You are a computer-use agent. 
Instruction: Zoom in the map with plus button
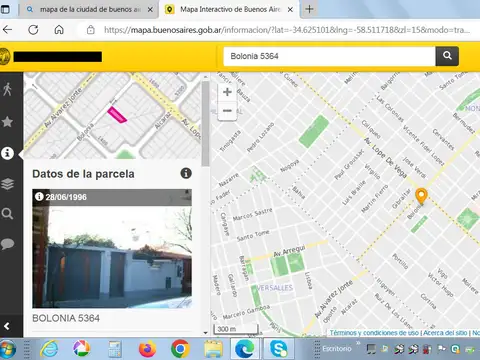(227, 92)
